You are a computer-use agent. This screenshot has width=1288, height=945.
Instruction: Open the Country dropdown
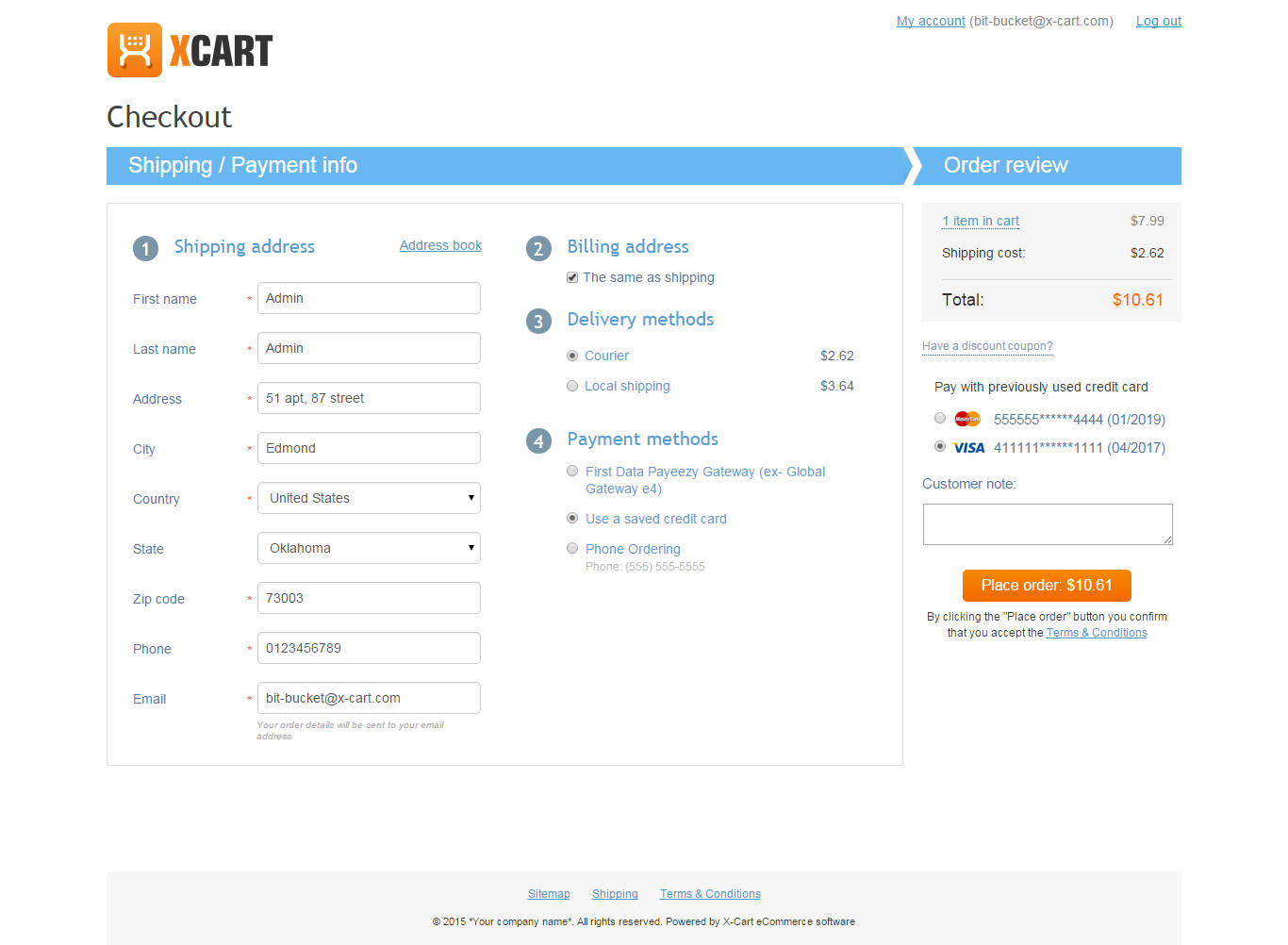pyautogui.click(x=369, y=498)
